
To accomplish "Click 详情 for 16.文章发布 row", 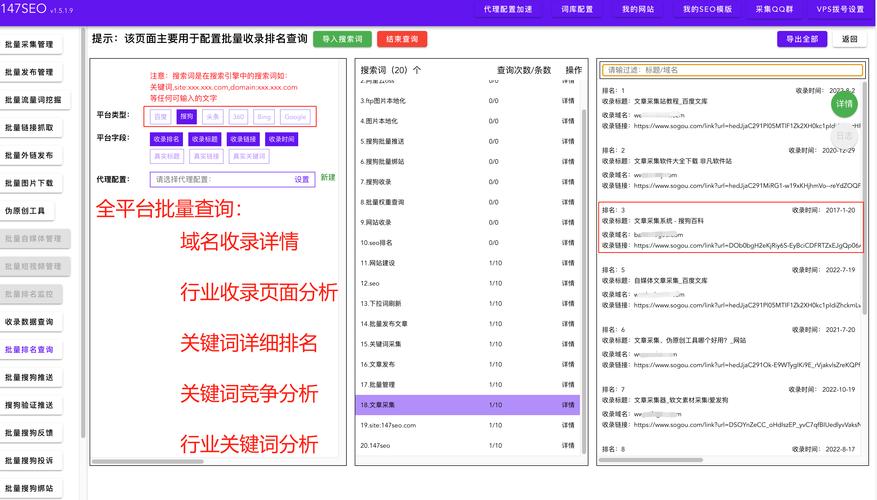I will 568,364.
